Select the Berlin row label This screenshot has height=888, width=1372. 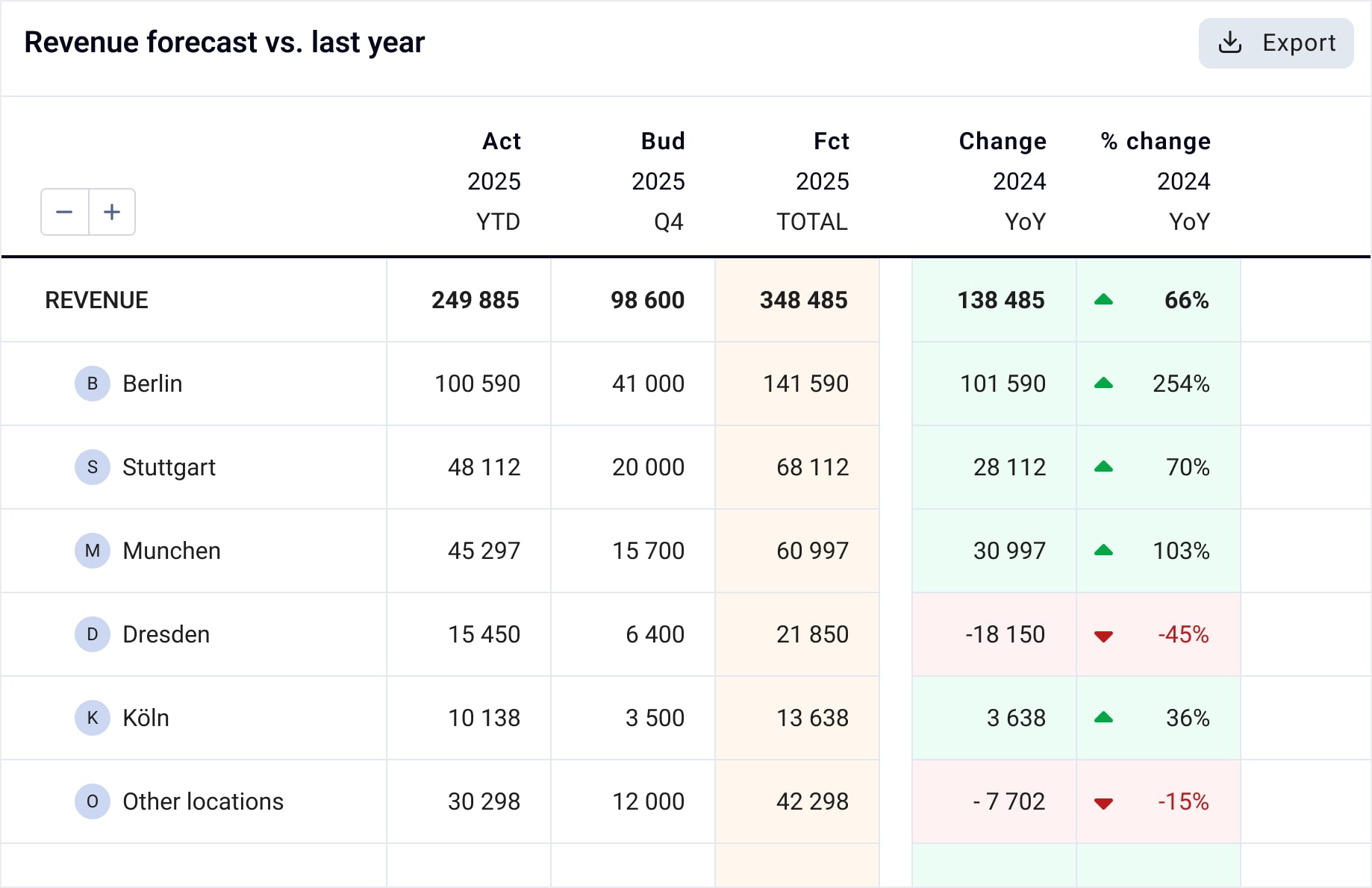coord(152,384)
